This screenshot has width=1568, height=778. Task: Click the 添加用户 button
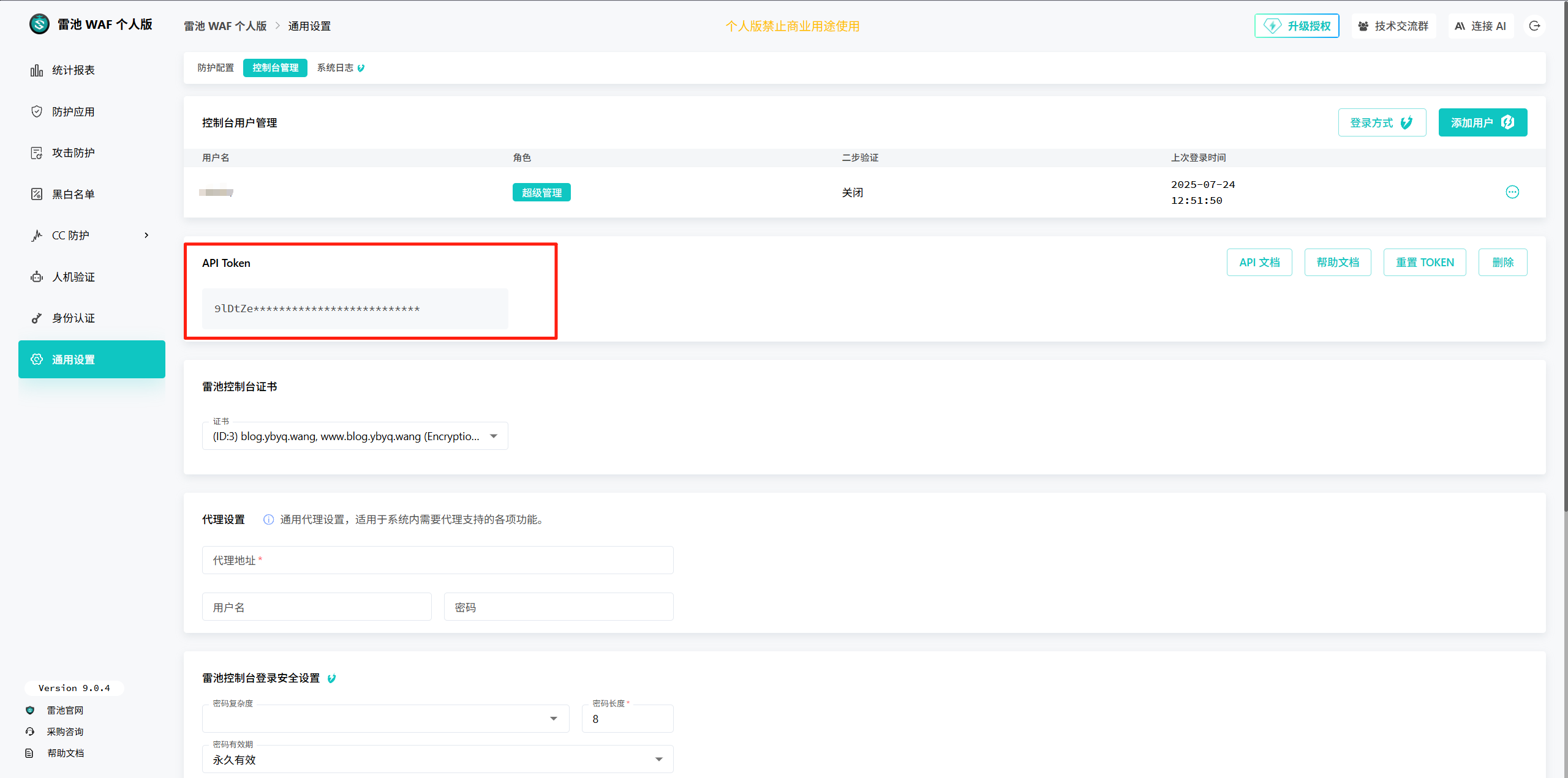[x=1482, y=122]
